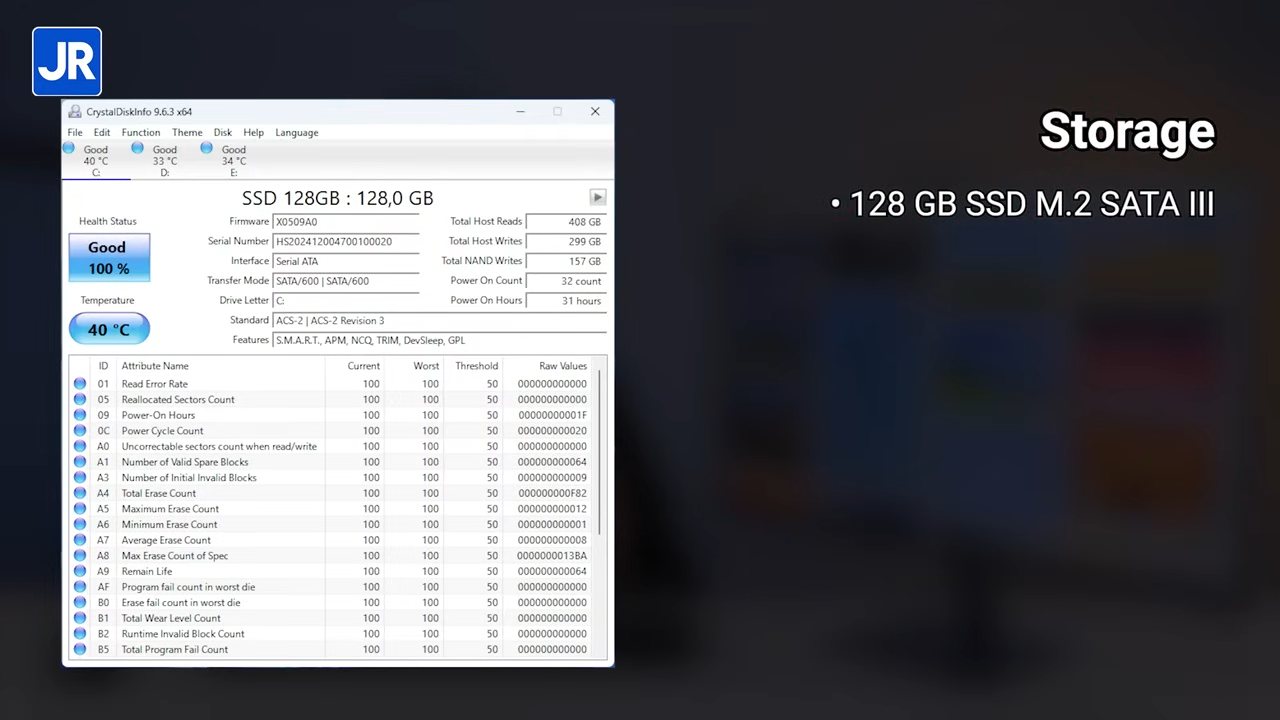The image size is (1280, 720).
Task: Open the Language menu
Action: coord(297,132)
